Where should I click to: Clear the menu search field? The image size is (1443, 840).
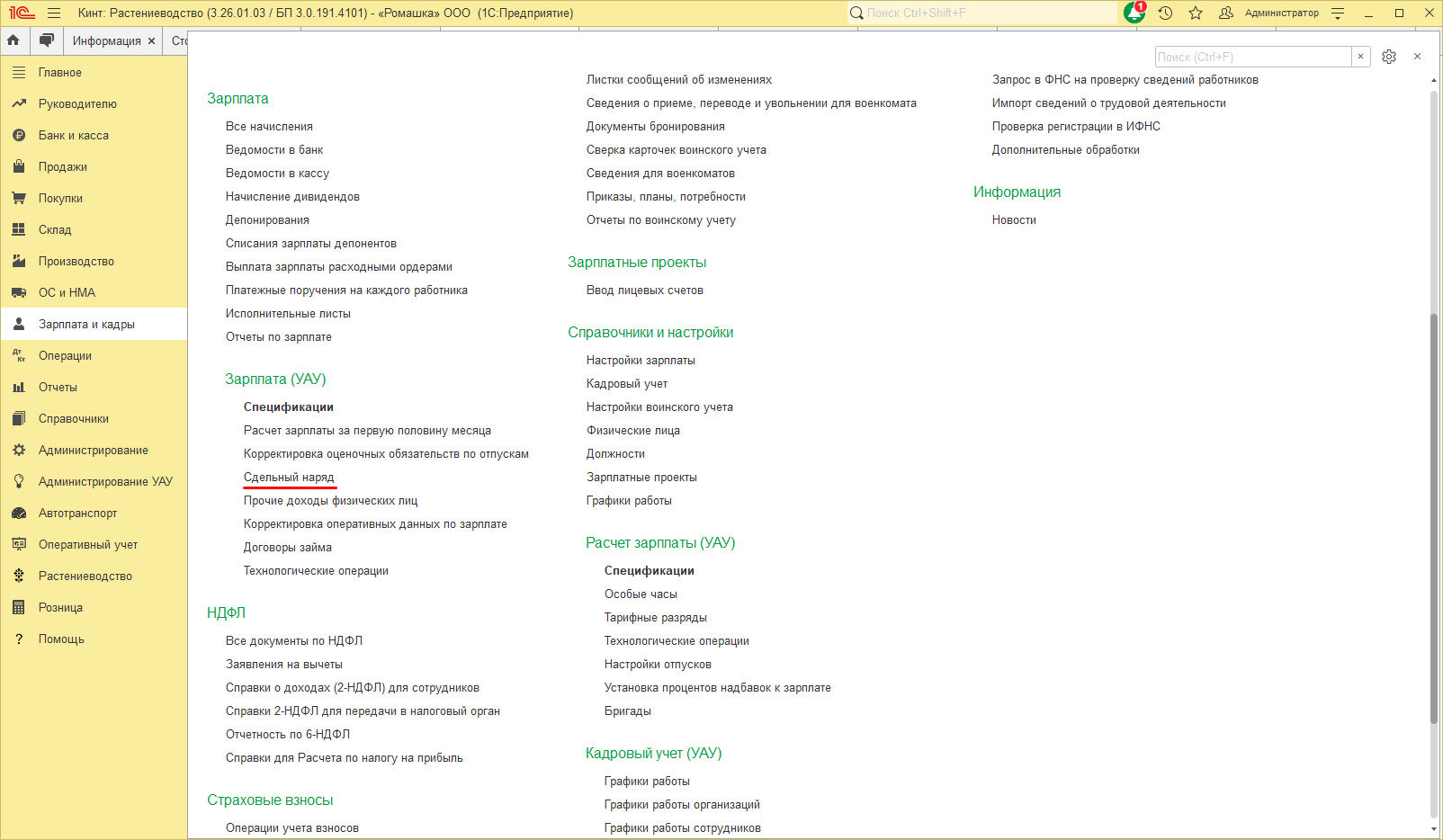(1360, 57)
